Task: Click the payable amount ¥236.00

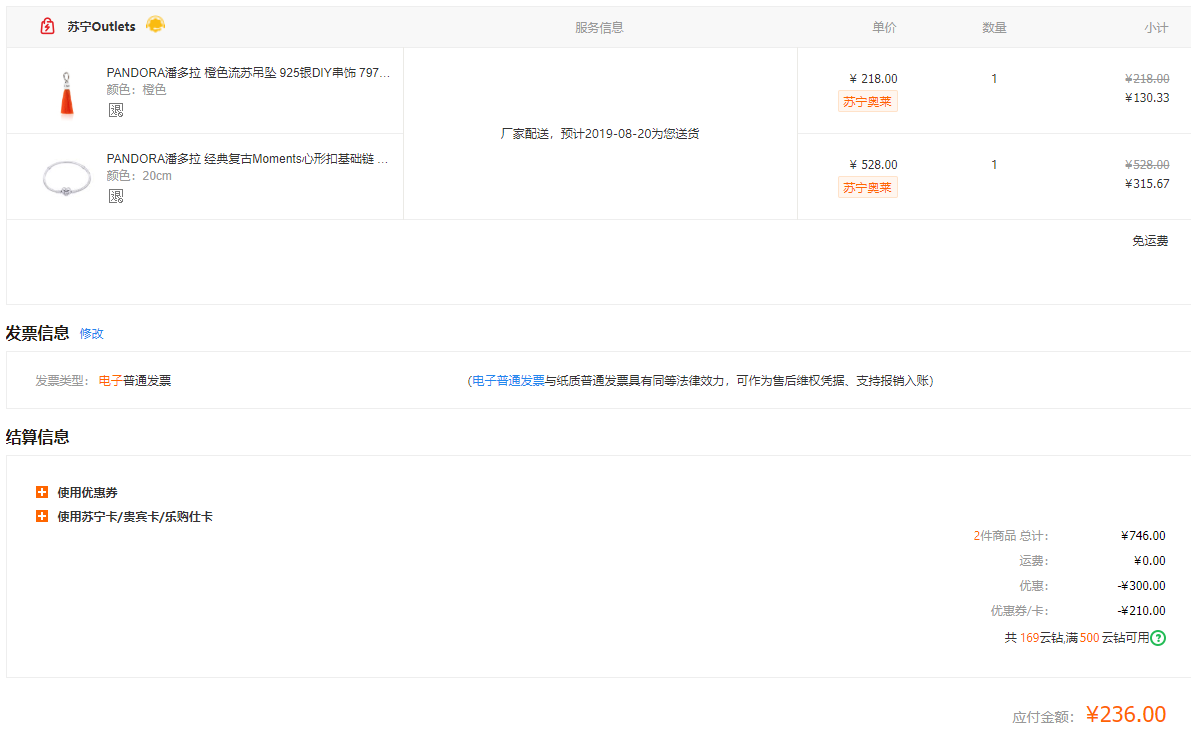Action: [x=1126, y=714]
